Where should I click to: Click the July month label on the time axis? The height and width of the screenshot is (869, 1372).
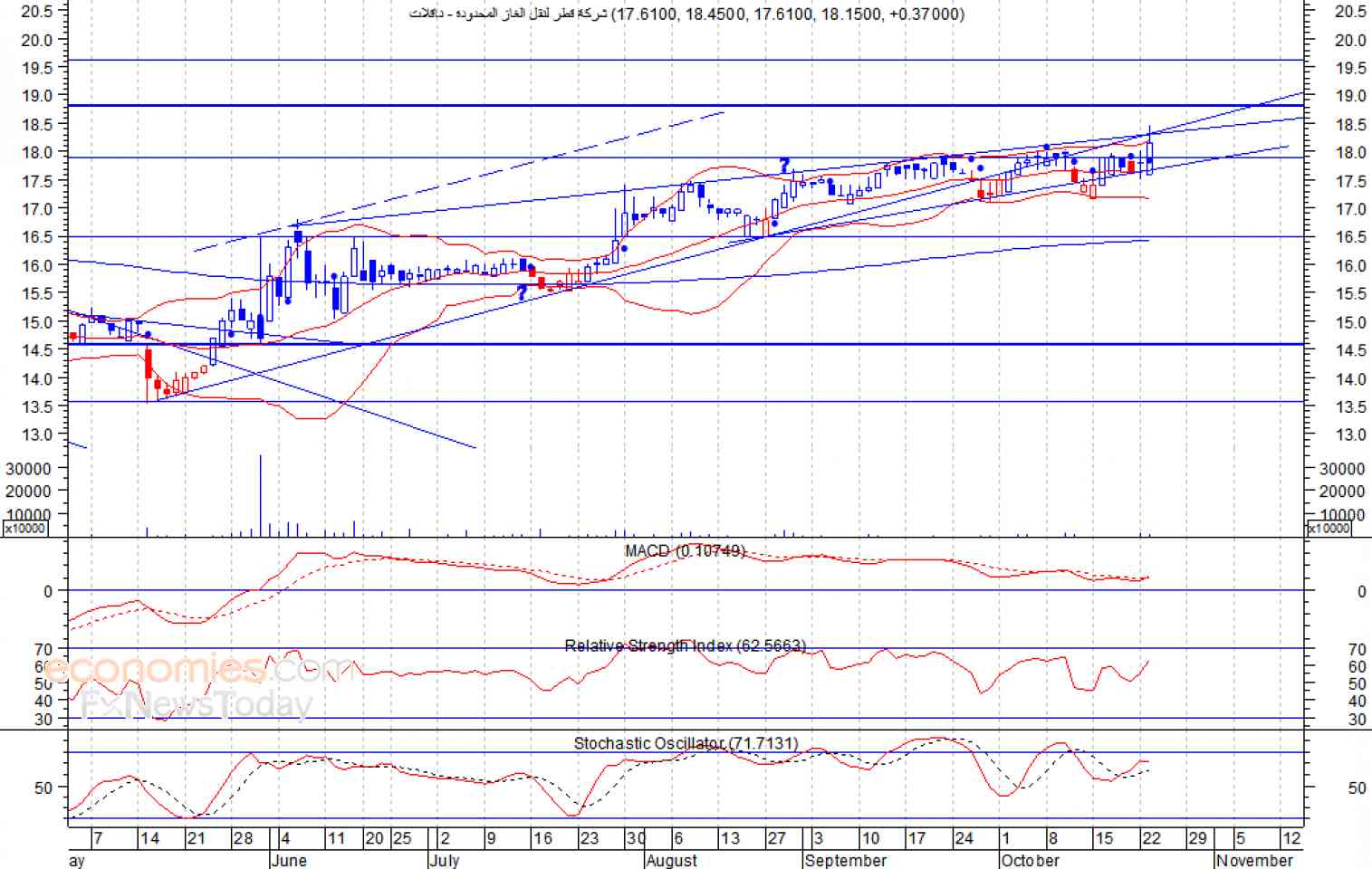pos(445,860)
